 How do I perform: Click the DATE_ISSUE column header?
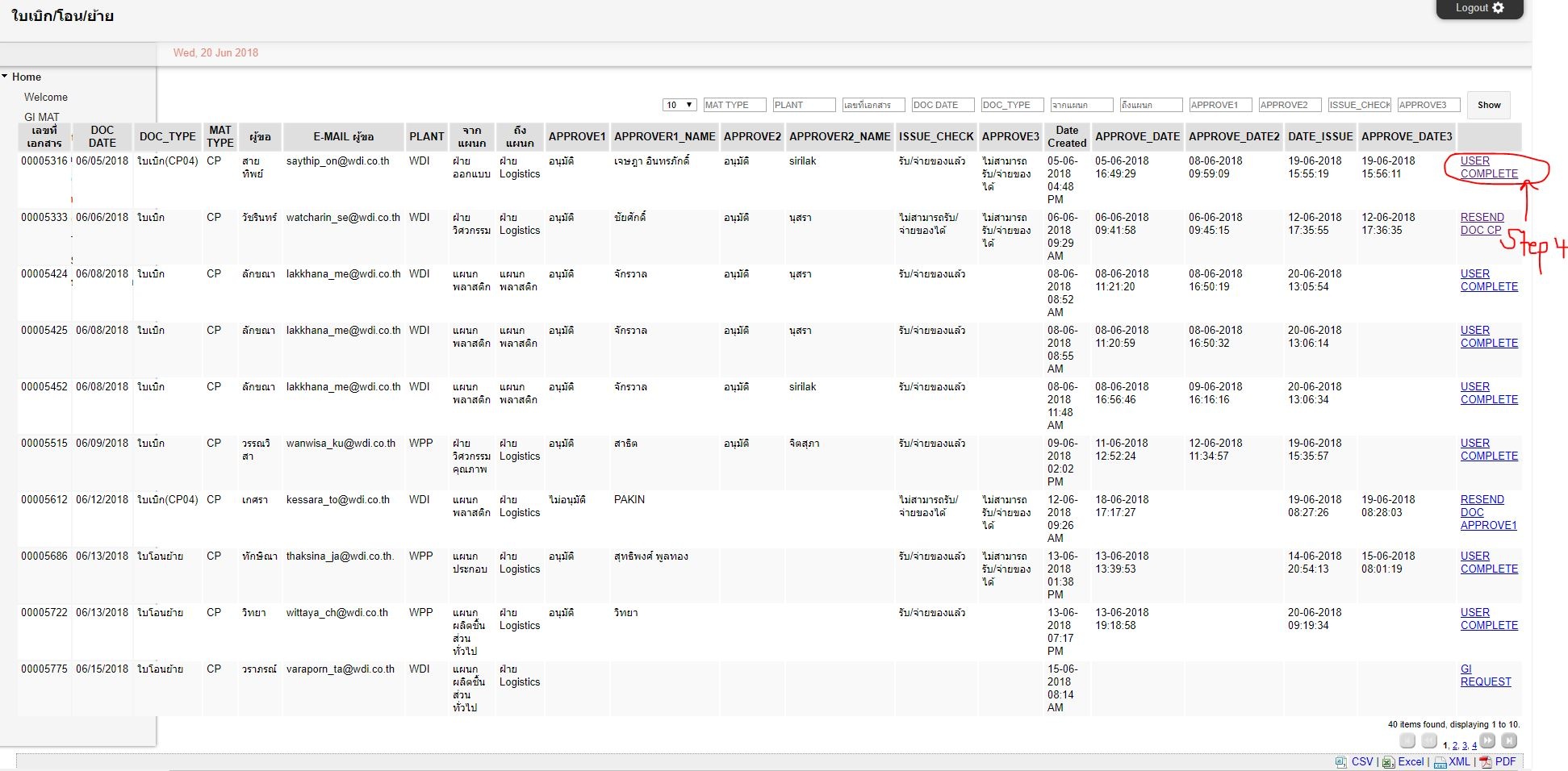1320,136
